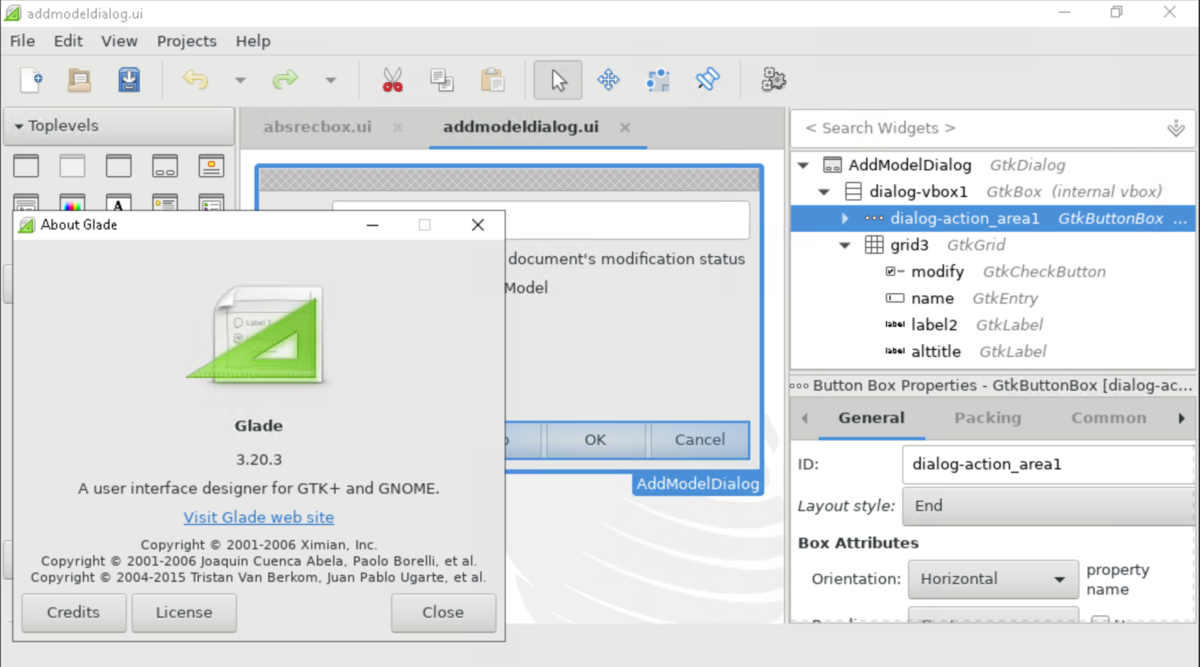The image size is (1200, 667).
Task: Open the undo history dropdown arrow
Action: 239,80
